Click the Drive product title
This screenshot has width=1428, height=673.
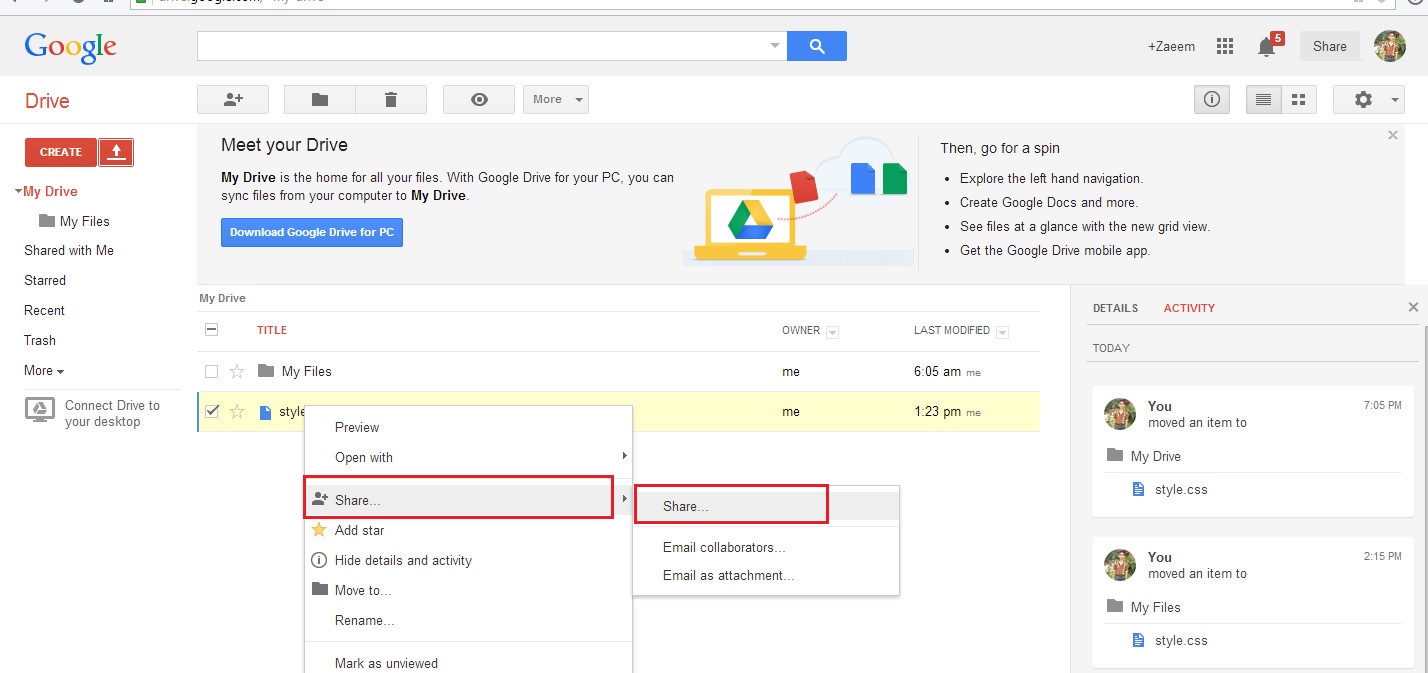coord(47,101)
